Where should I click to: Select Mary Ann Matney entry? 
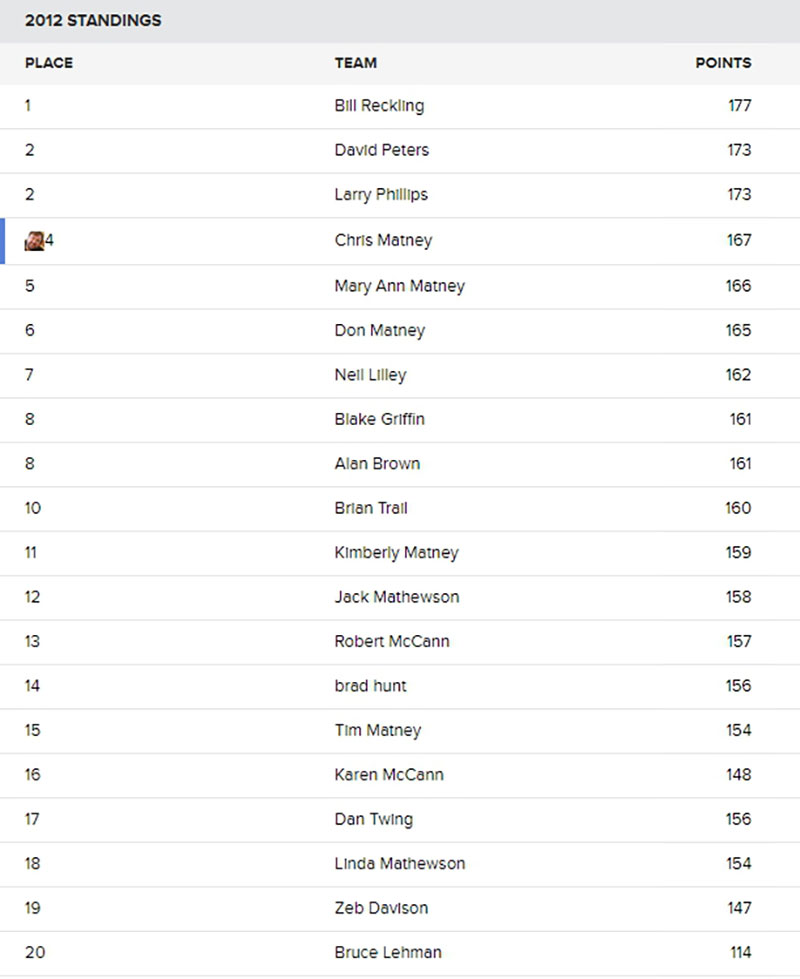(400, 286)
